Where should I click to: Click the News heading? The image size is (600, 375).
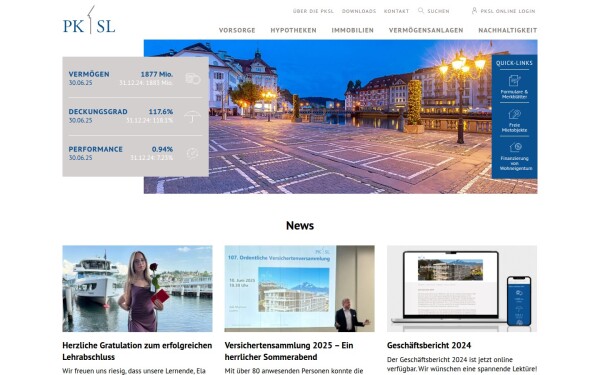pyautogui.click(x=300, y=225)
